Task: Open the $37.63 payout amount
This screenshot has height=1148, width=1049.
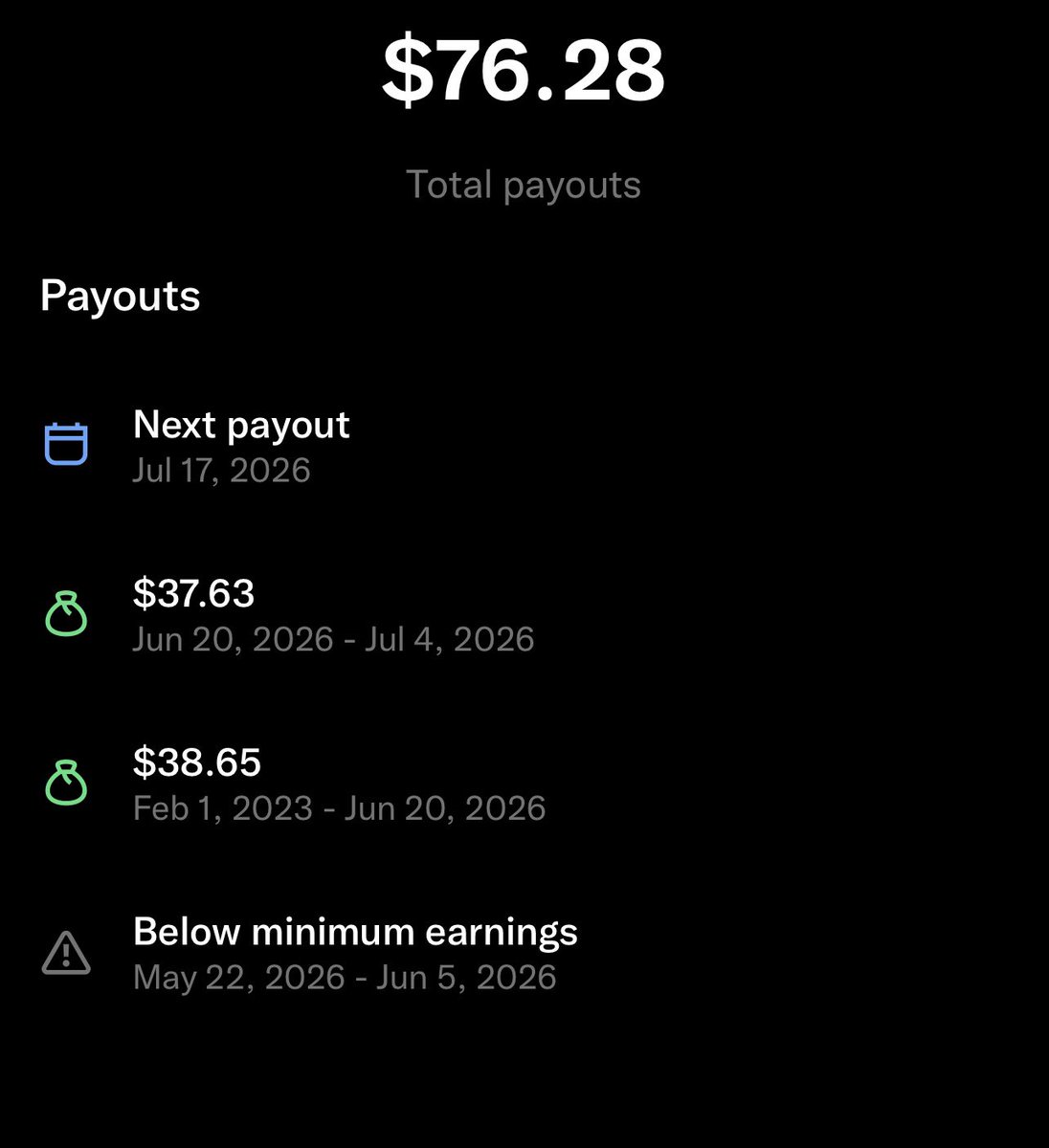Action: click(193, 593)
